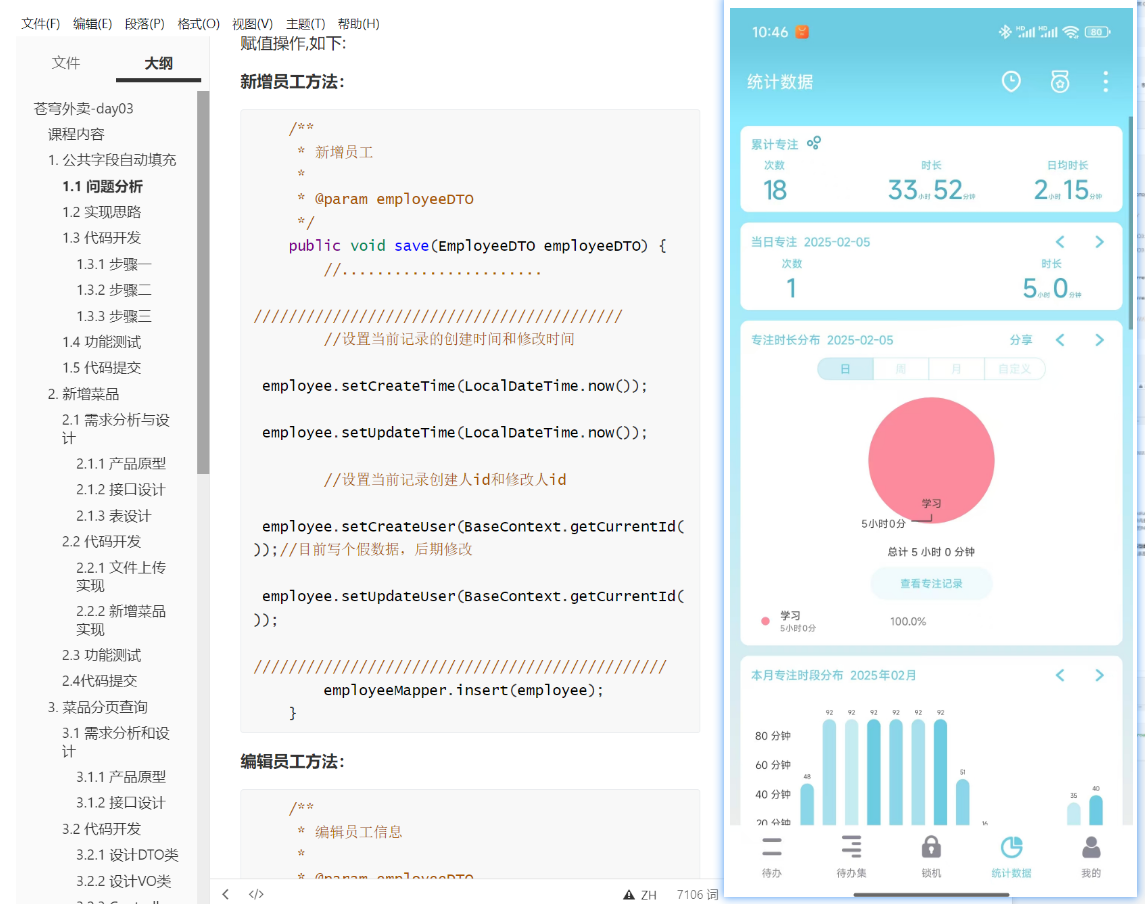Select the 统计数据 pie chart icon
The height and width of the screenshot is (904, 1145).
(1011, 846)
